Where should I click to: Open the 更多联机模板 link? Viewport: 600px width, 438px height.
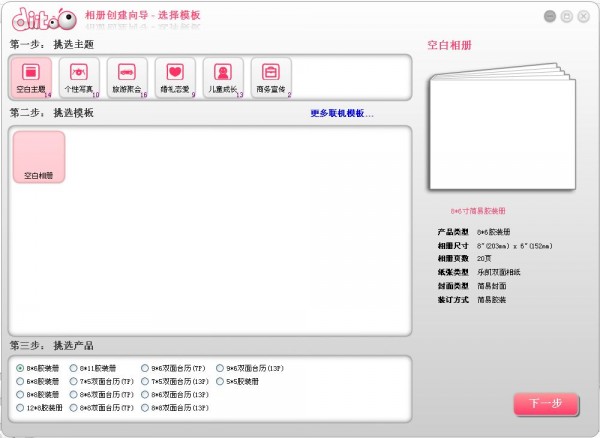341,113
